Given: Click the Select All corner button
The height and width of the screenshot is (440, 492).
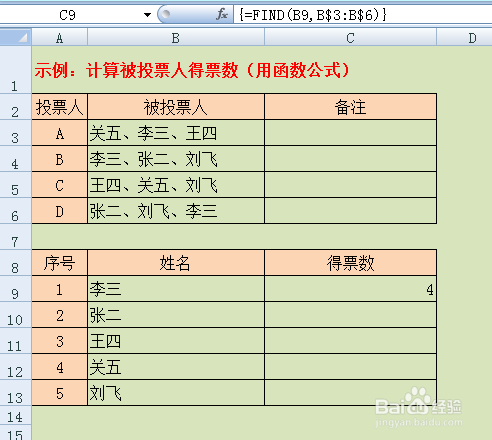Looking at the screenshot, I should 16,37.
